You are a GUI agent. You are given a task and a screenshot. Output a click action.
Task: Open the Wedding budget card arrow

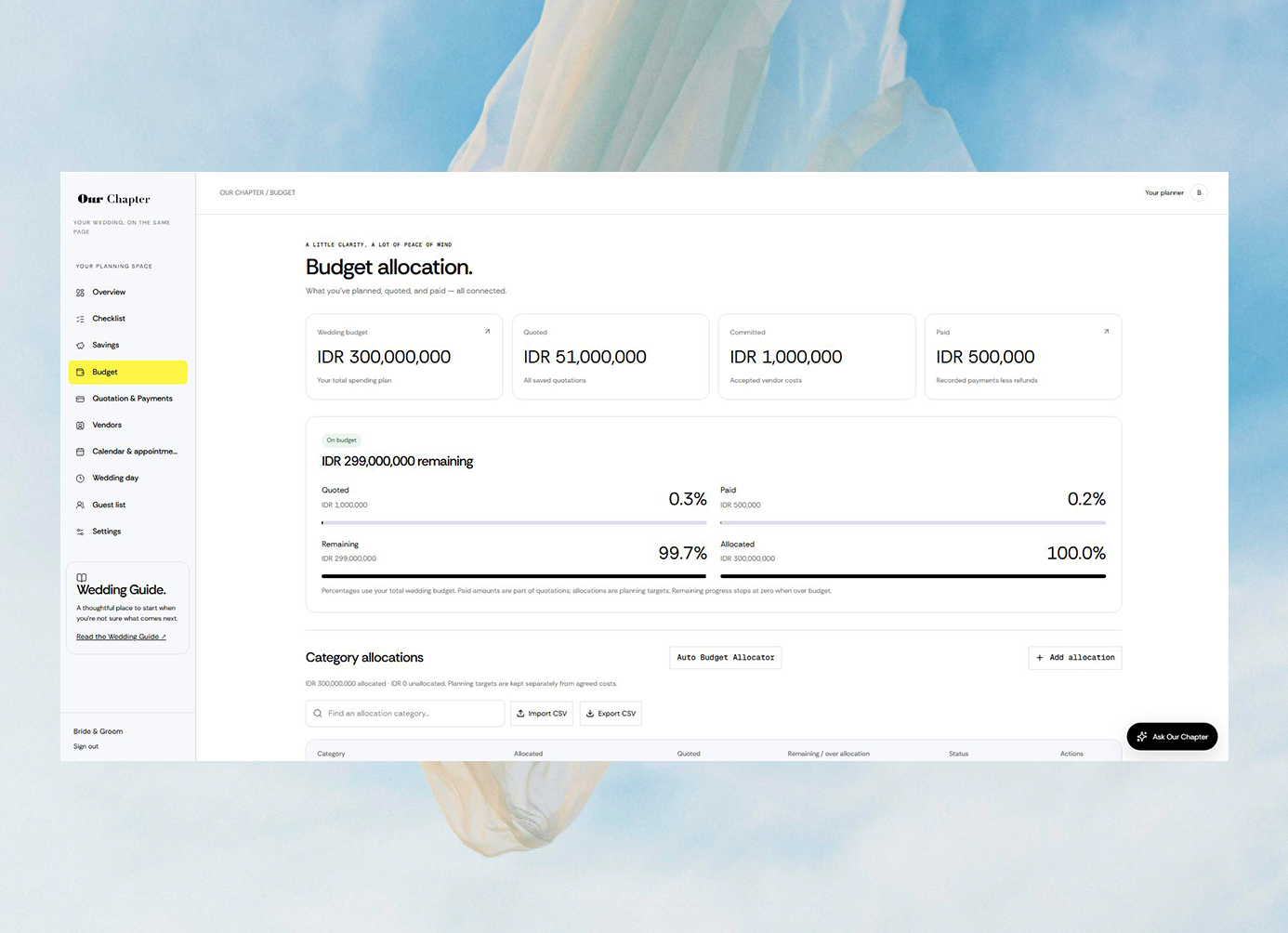click(487, 331)
